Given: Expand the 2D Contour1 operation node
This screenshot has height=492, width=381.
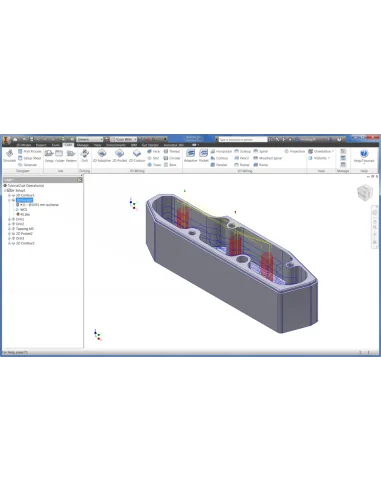Looking at the screenshot, I should coord(9,195).
